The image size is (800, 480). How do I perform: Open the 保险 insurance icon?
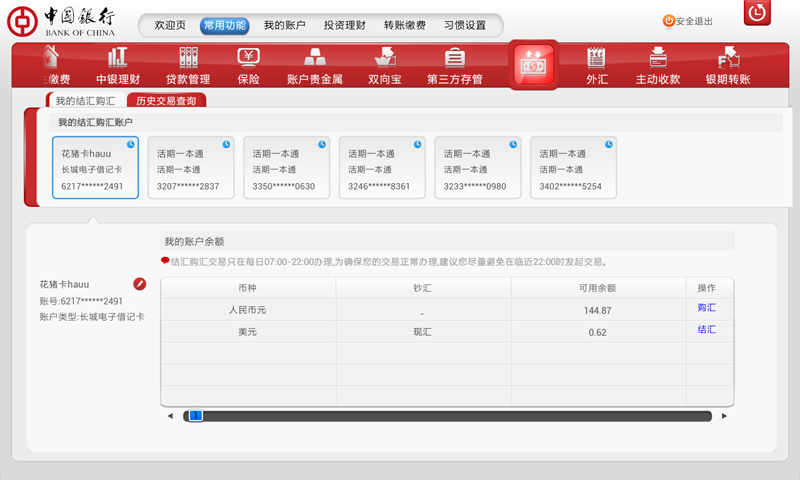249,65
